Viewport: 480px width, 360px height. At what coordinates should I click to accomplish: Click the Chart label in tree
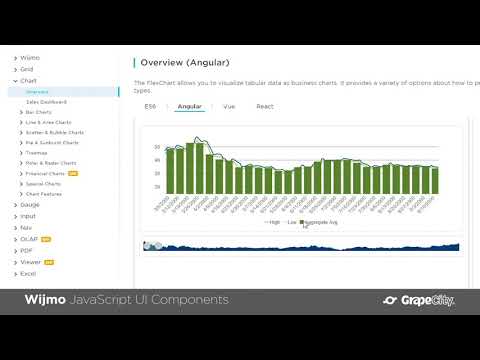coord(28,81)
